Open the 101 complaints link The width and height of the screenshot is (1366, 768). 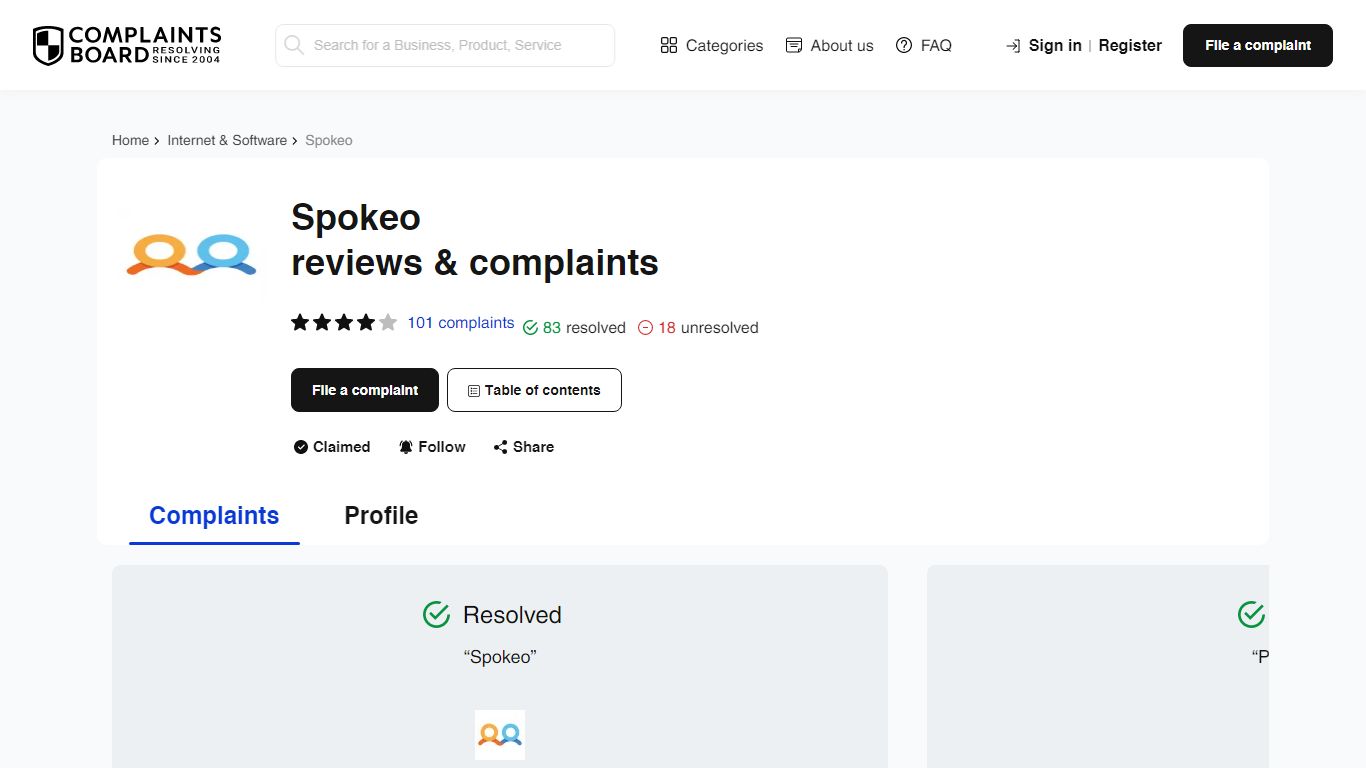pyautogui.click(x=461, y=323)
